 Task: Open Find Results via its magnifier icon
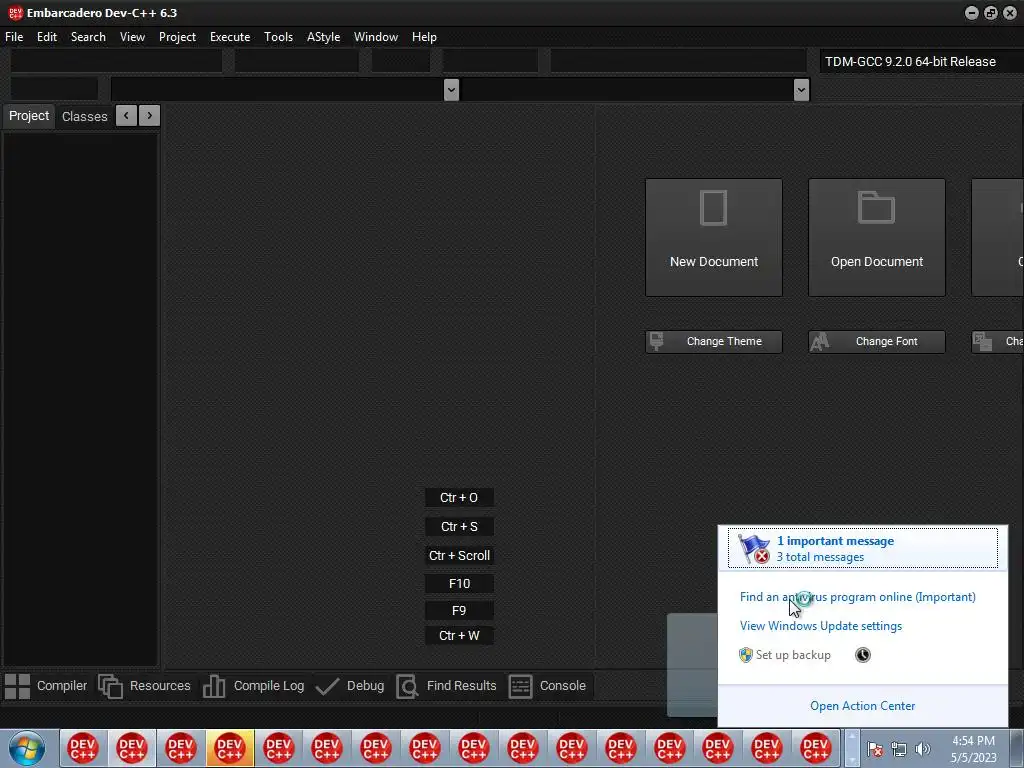pos(407,686)
